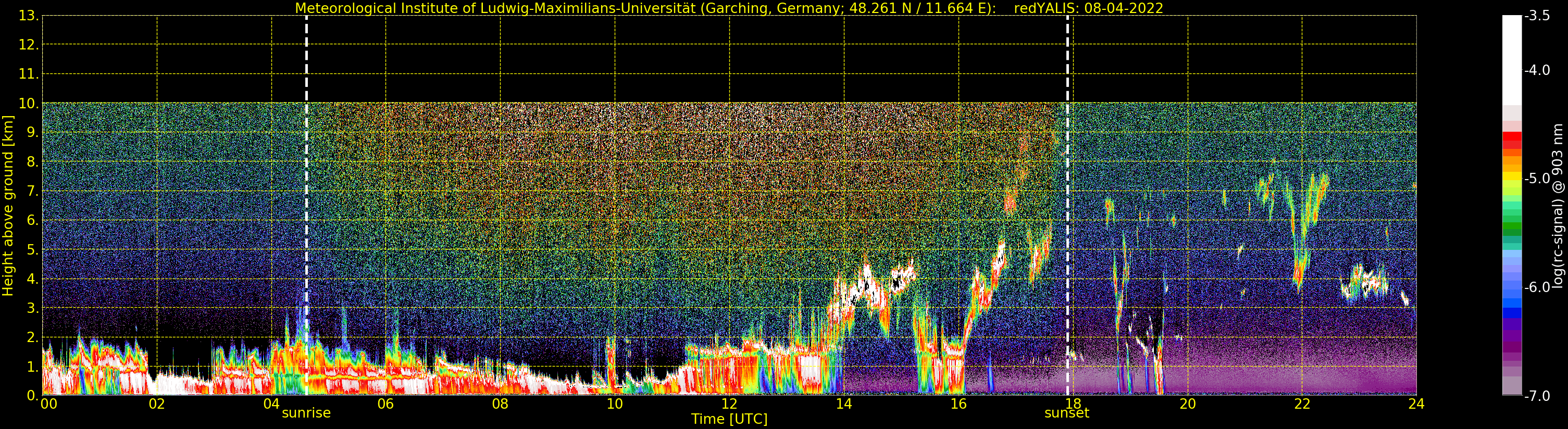1568x429 pixels.
Task: Click the height-axis tick label 1
Action: click(32, 367)
